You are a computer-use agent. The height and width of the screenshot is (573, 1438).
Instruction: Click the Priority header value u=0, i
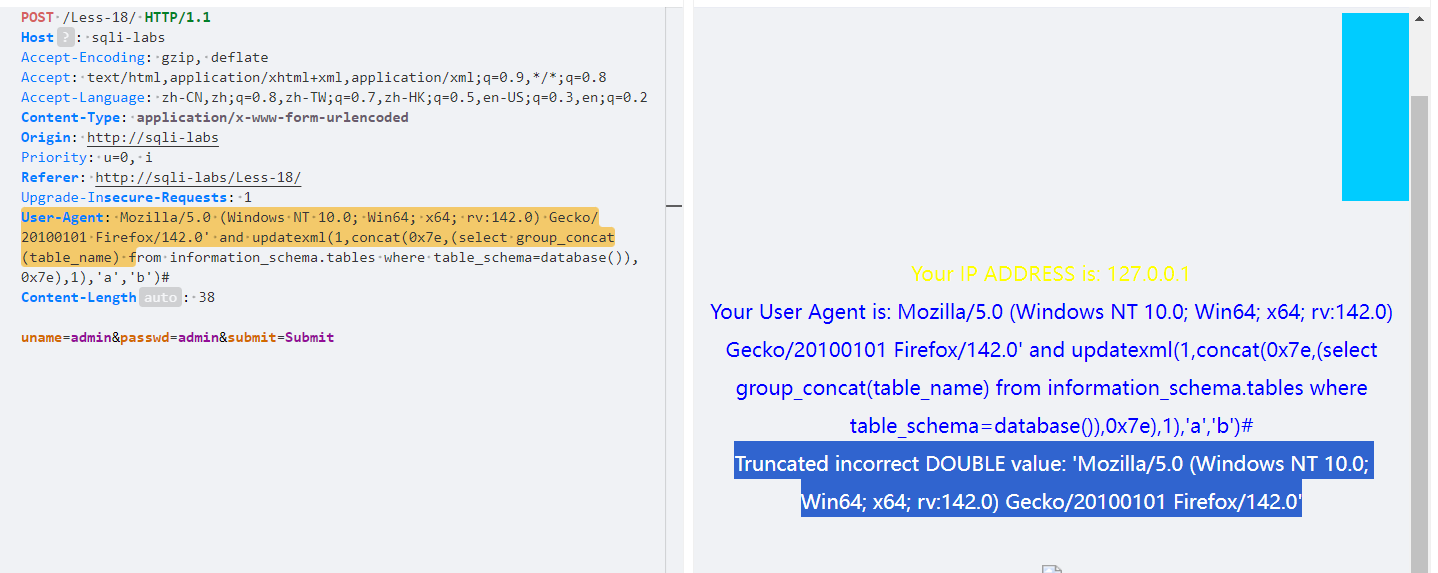(128, 157)
